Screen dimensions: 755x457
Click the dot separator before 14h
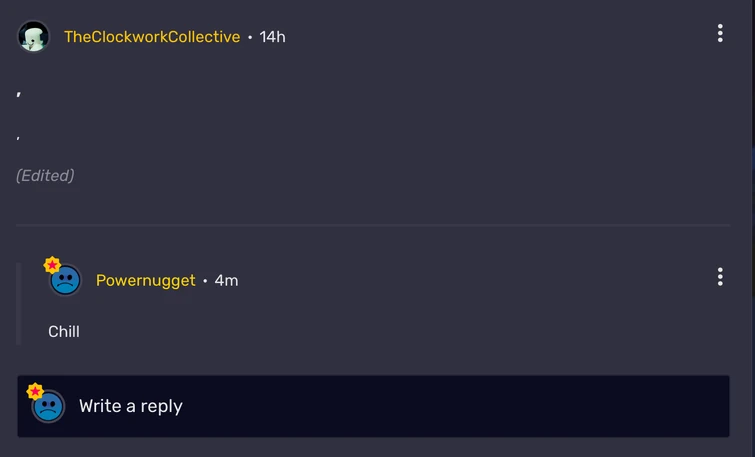[250, 37]
